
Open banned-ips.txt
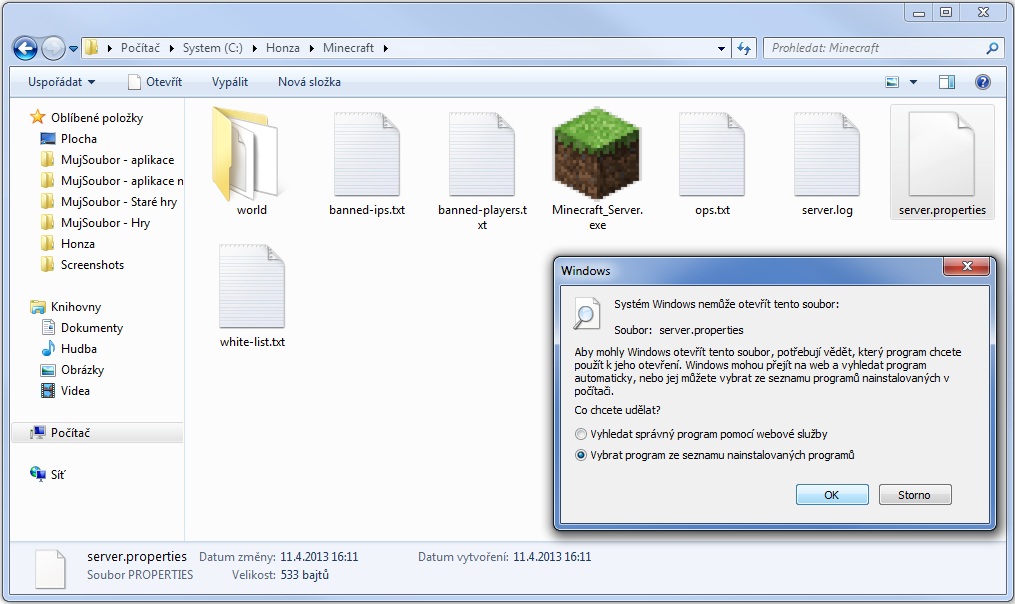pyautogui.click(x=366, y=155)
